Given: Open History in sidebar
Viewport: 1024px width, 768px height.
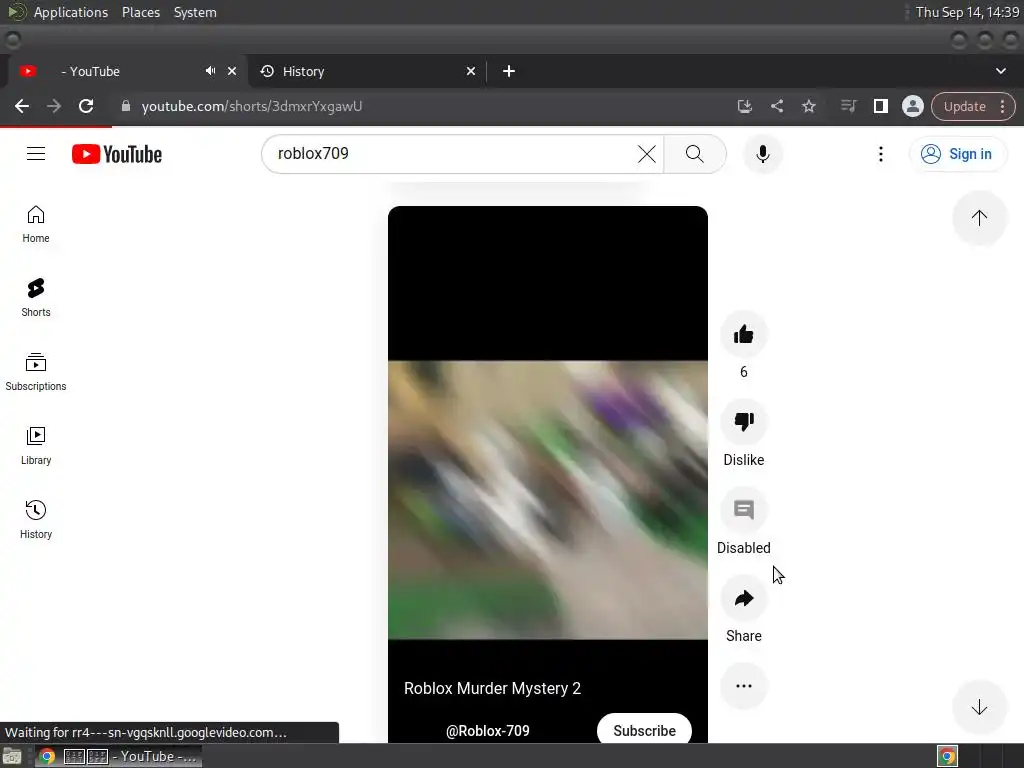Looking at the screenshot, I should [36, 520].
